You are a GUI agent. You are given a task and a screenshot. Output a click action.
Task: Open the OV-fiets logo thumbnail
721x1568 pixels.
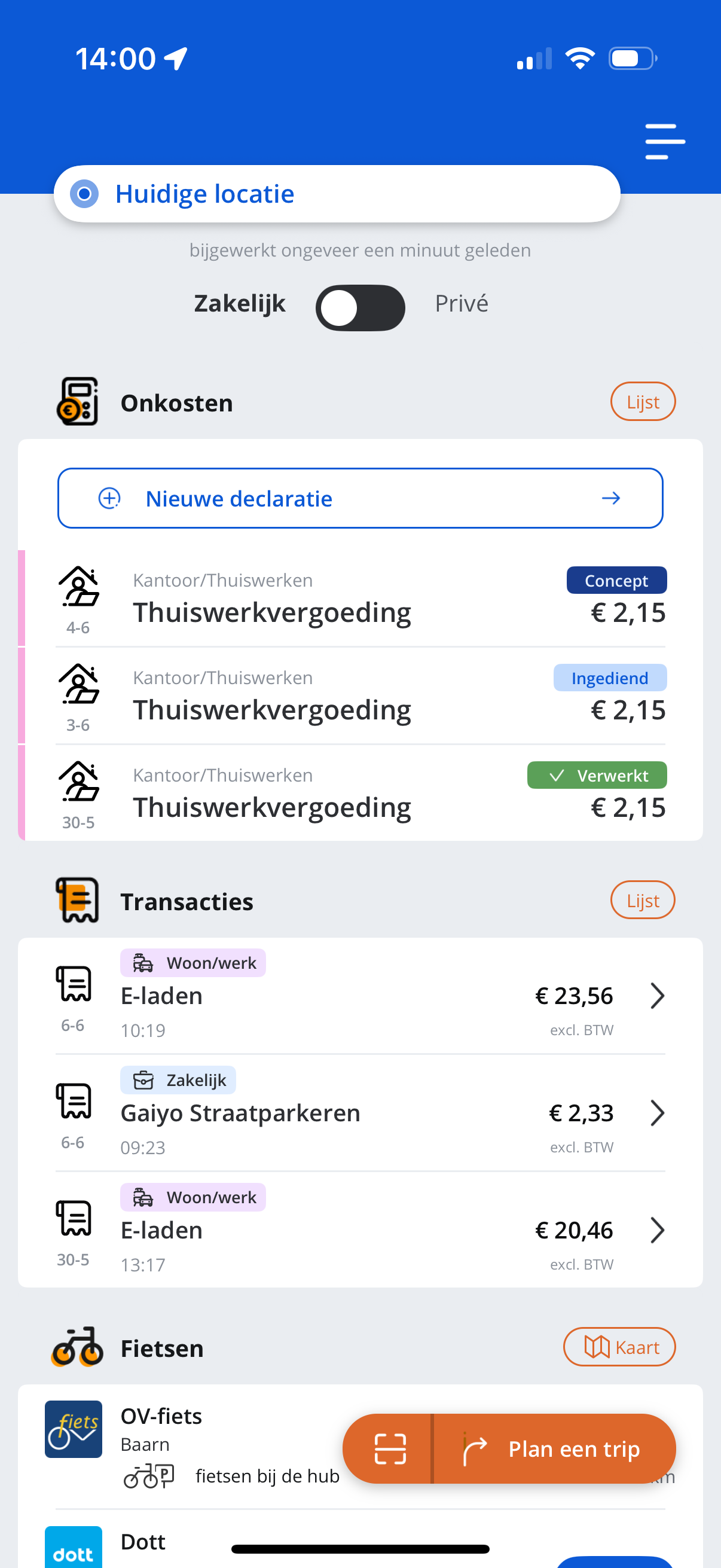(x=74, y=1429)
